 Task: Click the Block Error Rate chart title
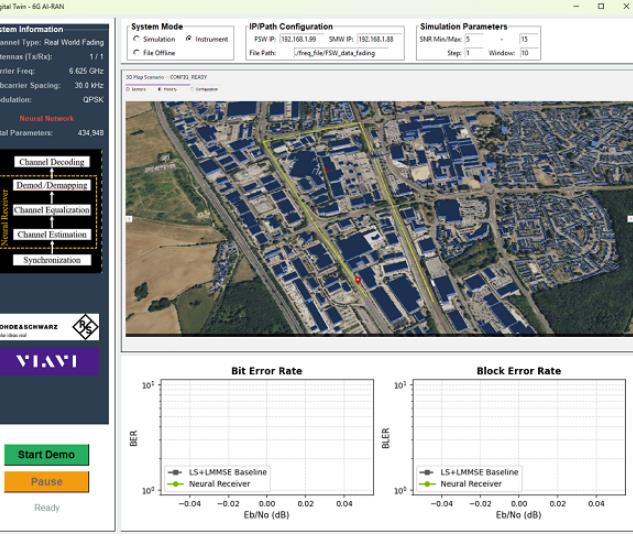point(519,371)
